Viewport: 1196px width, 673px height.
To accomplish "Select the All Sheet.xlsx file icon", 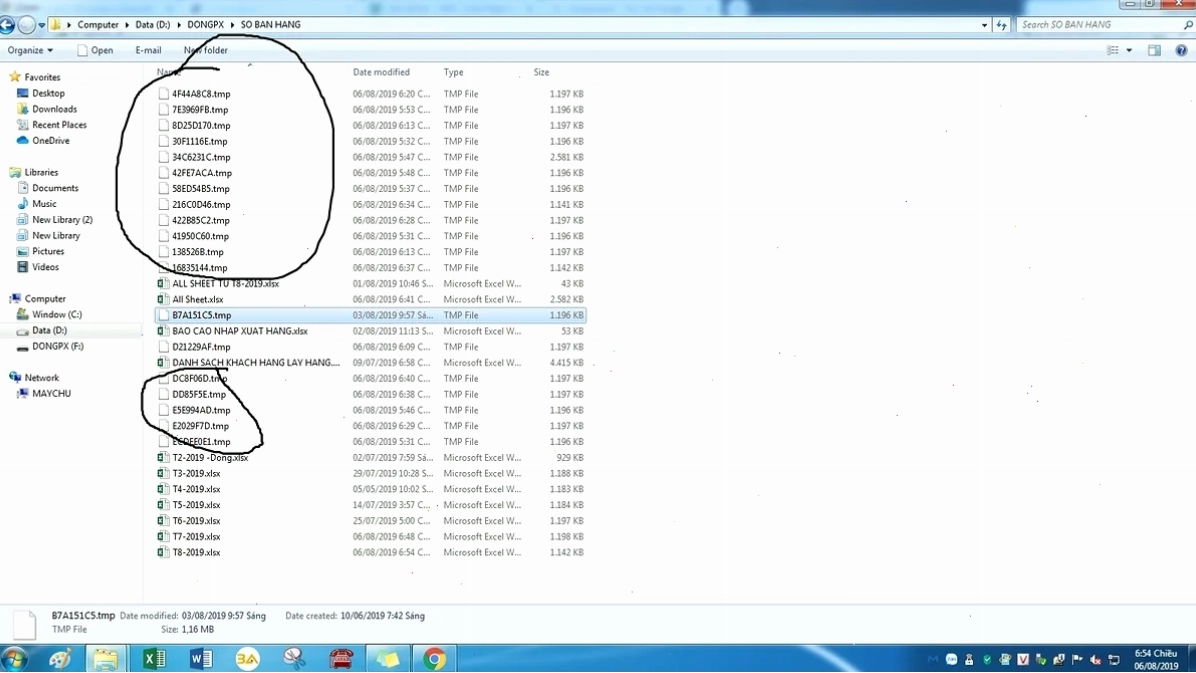I will 162,299.
